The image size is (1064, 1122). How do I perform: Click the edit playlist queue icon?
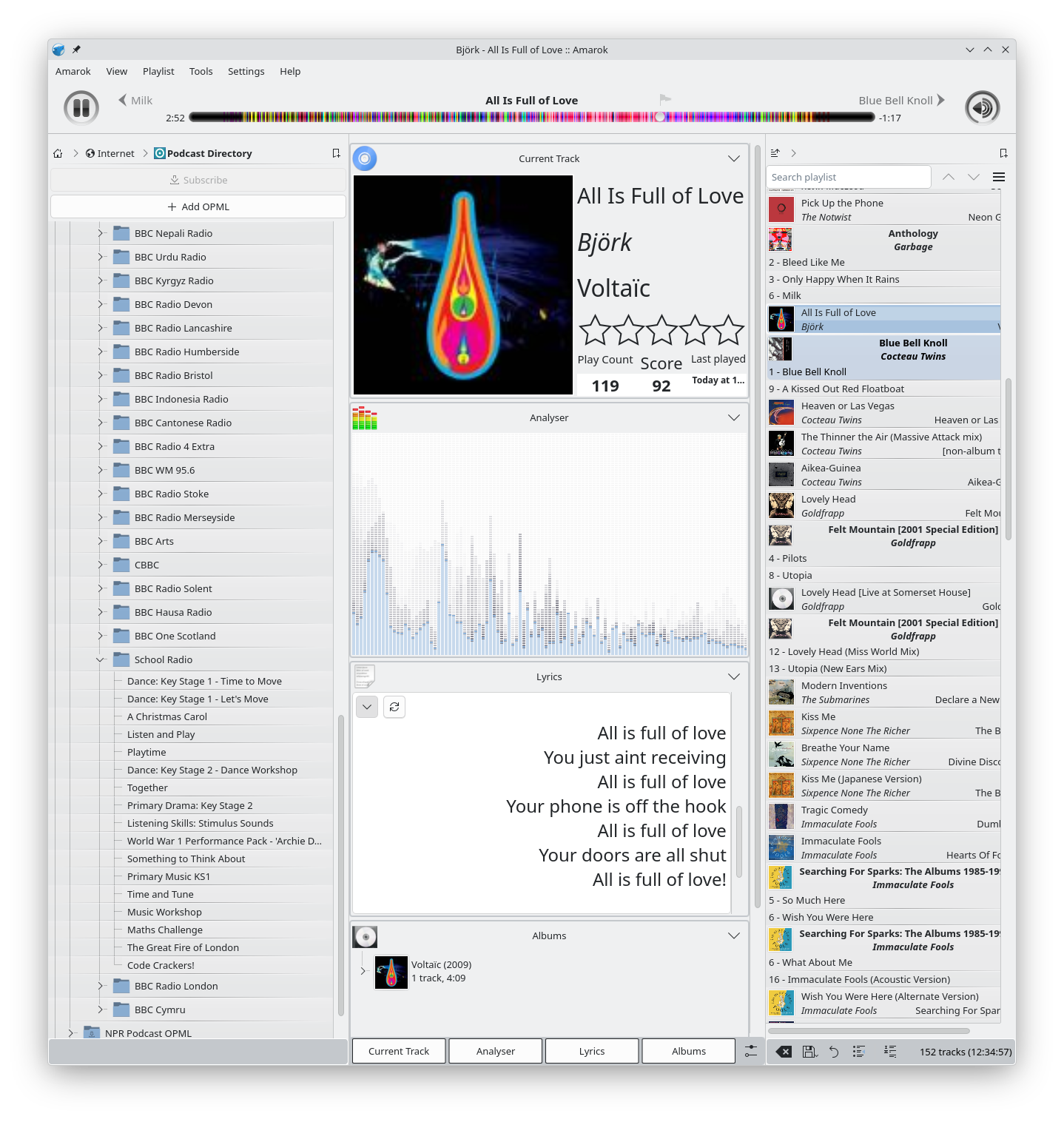[890, 1051]
